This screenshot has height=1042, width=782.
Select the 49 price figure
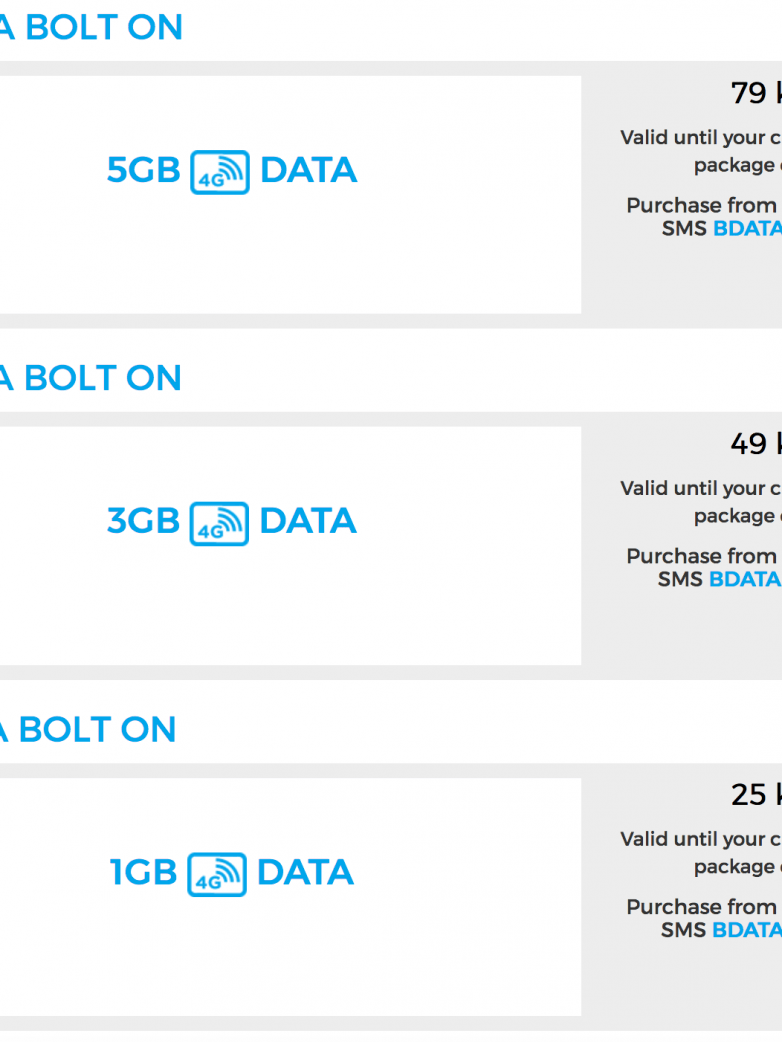749,444
